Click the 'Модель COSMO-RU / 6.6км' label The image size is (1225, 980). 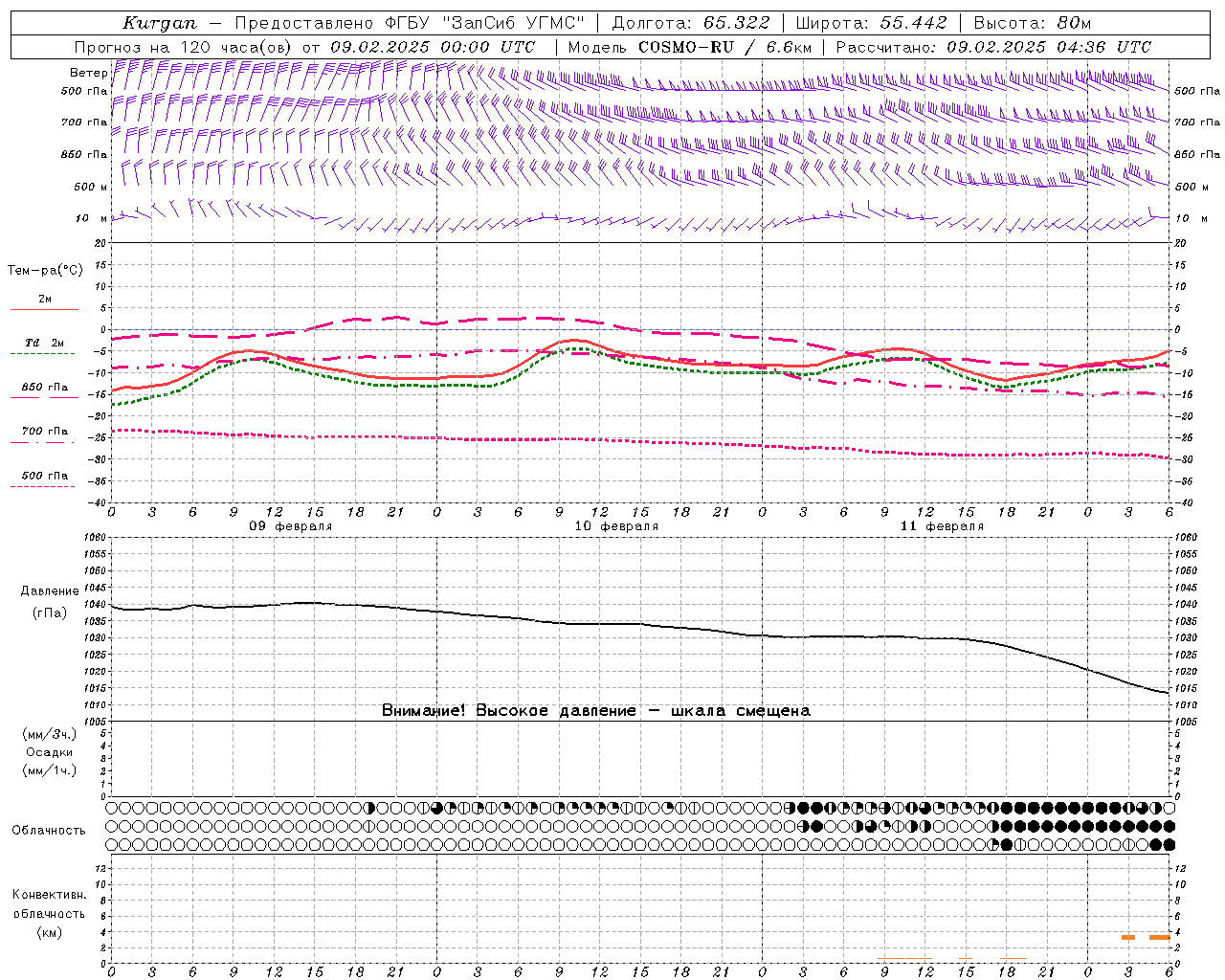pos(689,46)
